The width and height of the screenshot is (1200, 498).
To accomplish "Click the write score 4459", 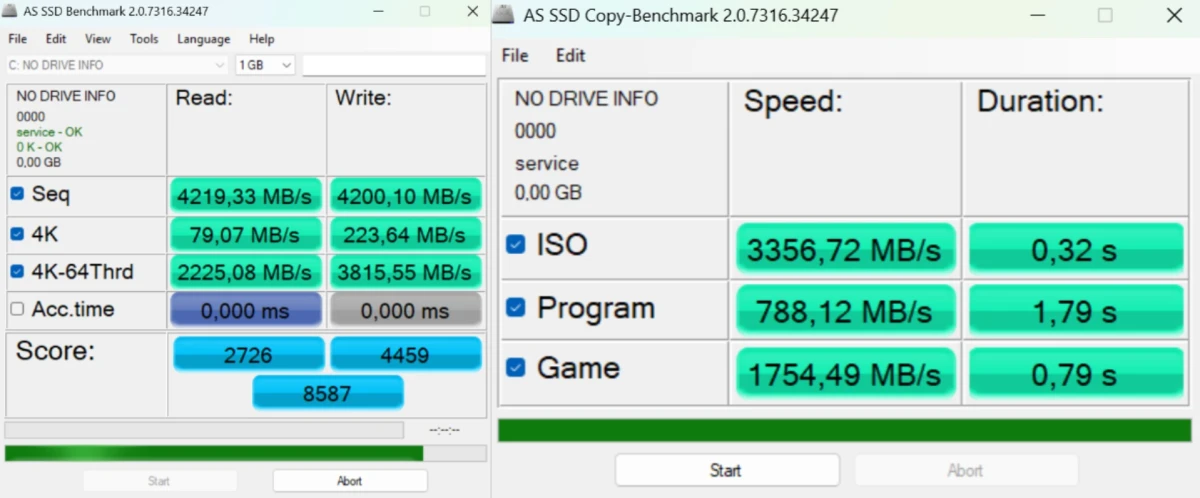I will pyautogui.click(x=406, y=354).
